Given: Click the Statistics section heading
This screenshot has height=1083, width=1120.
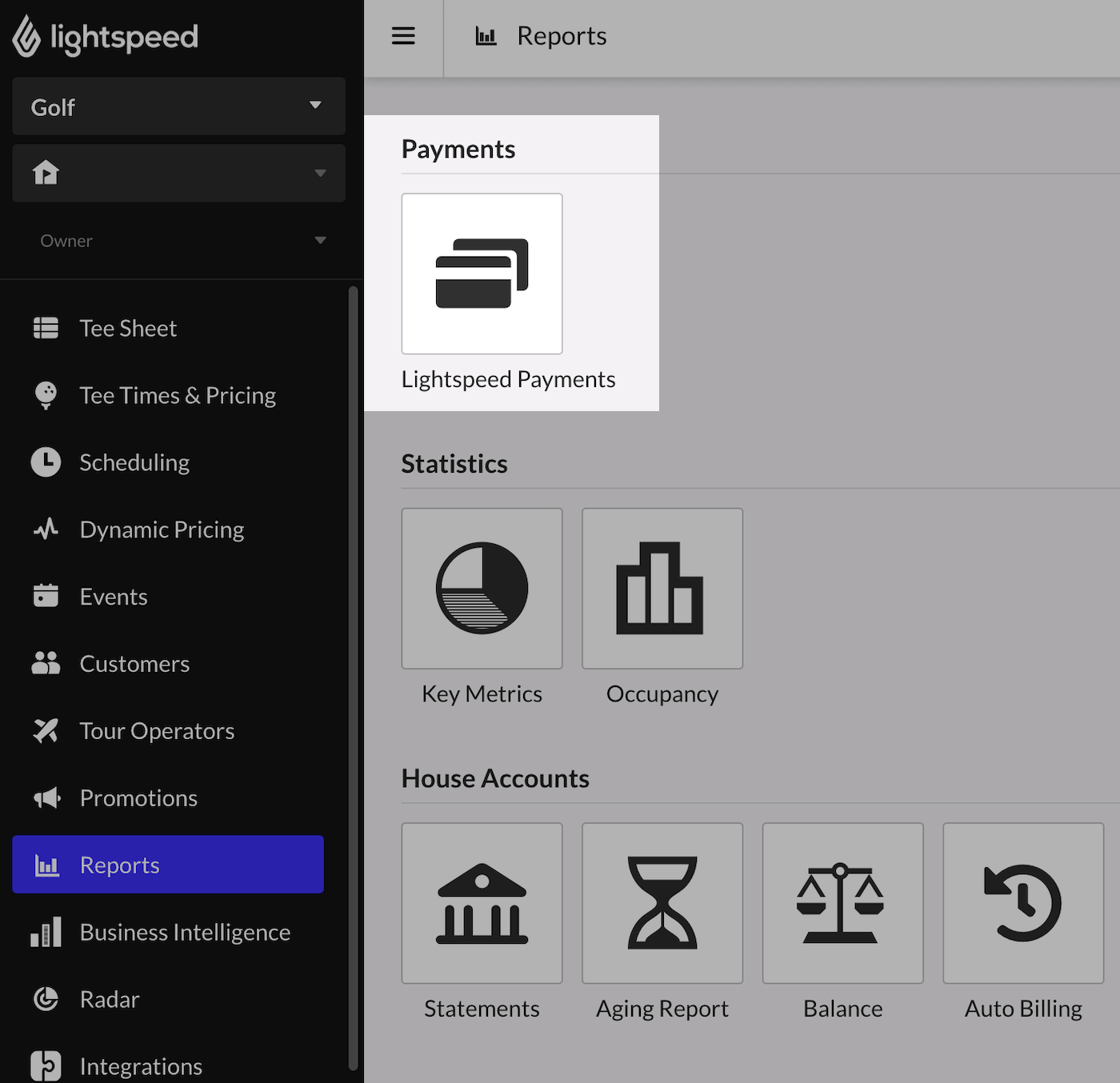Looking at the screenshot, I should 454,464.
